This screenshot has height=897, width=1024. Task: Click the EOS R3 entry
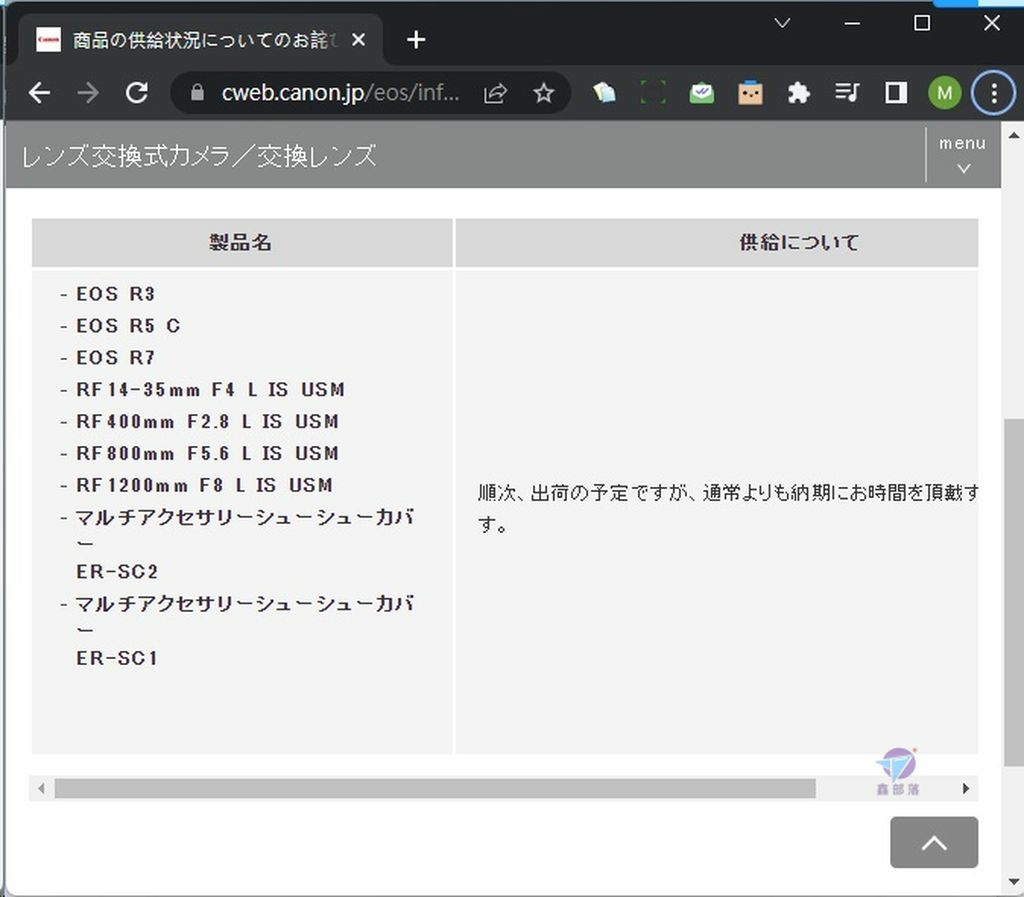point(116,294)
